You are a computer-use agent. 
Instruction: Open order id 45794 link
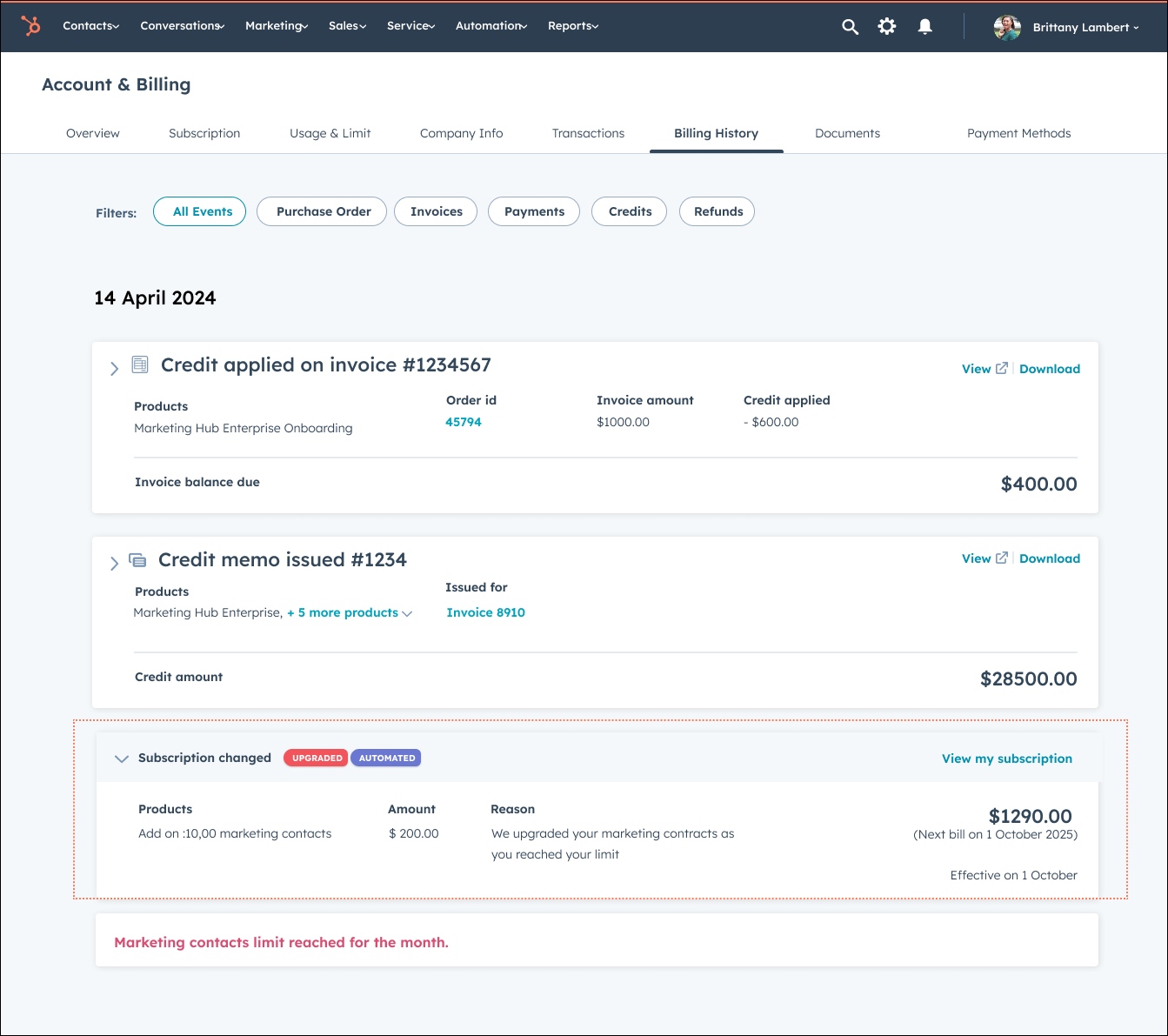(464, 422)
